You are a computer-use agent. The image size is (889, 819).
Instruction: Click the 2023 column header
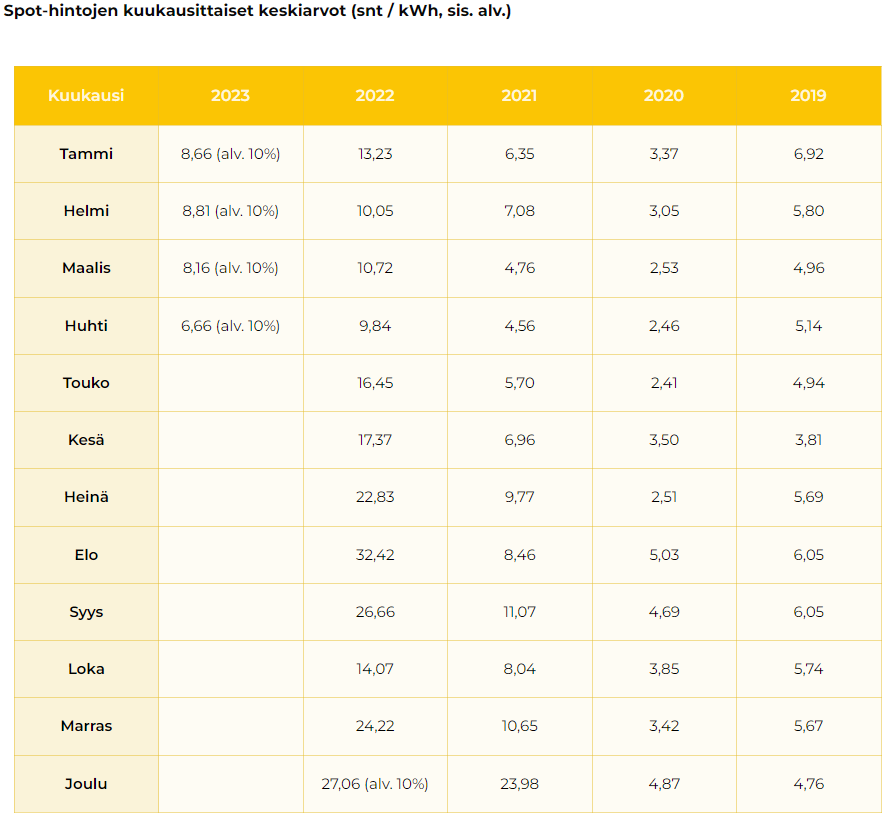[x=230, y=96]
